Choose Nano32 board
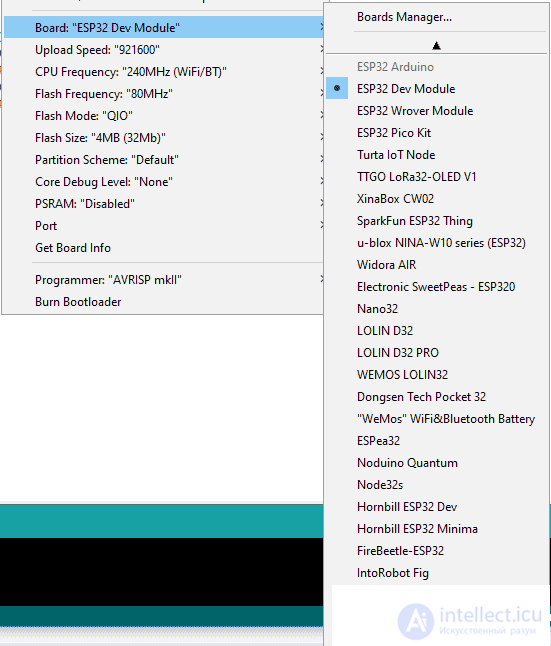This screenshot has width=551, height=646. (x=437, y=309)
